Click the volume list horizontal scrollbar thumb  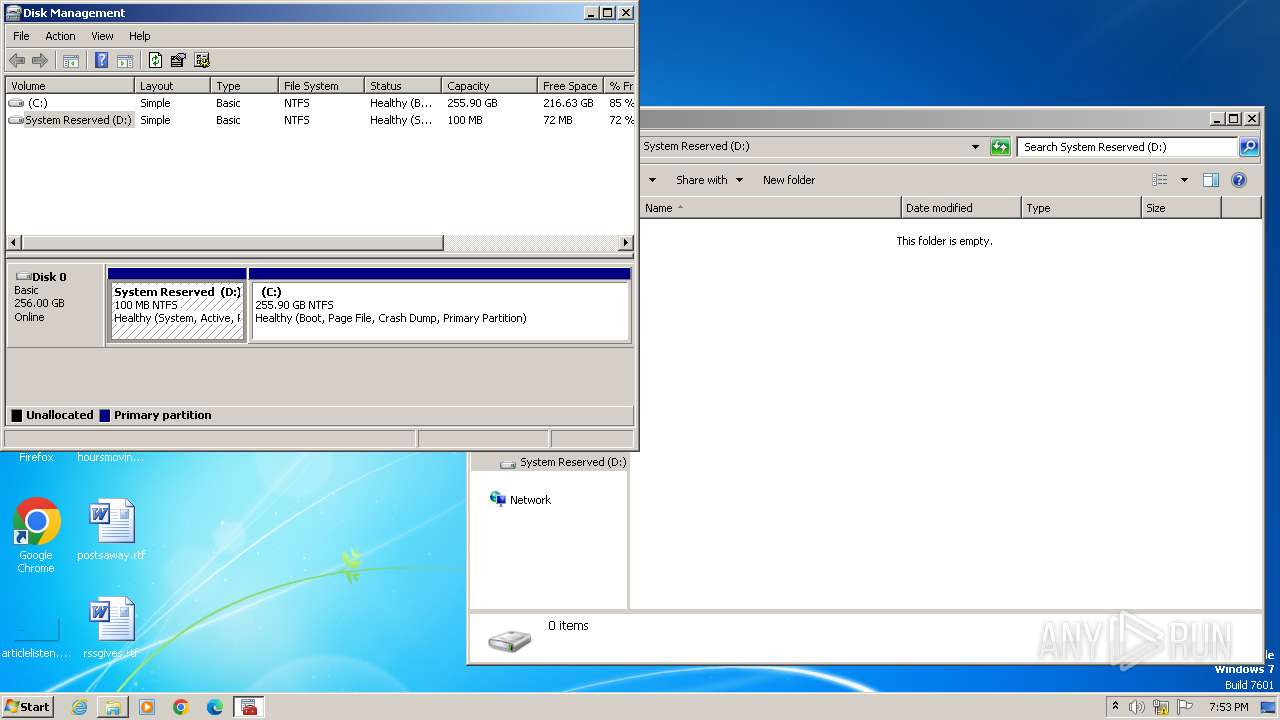pyautogui.click(x=232, y=243)
